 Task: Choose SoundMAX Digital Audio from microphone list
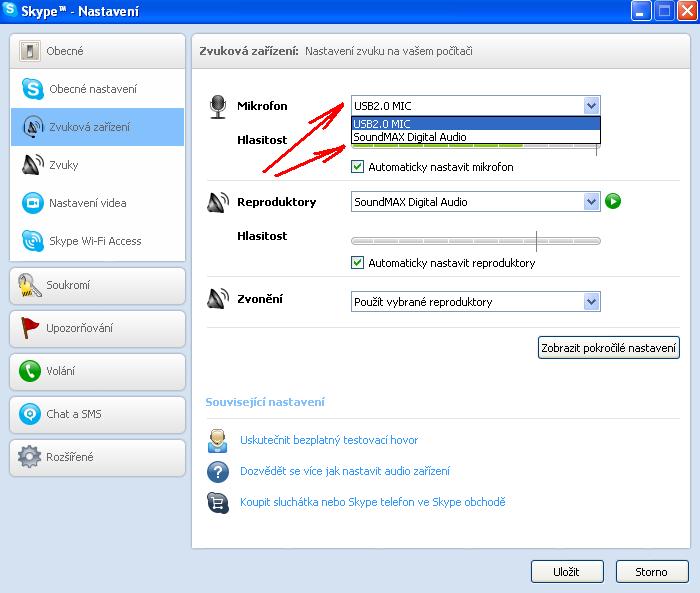coord(476,137)
